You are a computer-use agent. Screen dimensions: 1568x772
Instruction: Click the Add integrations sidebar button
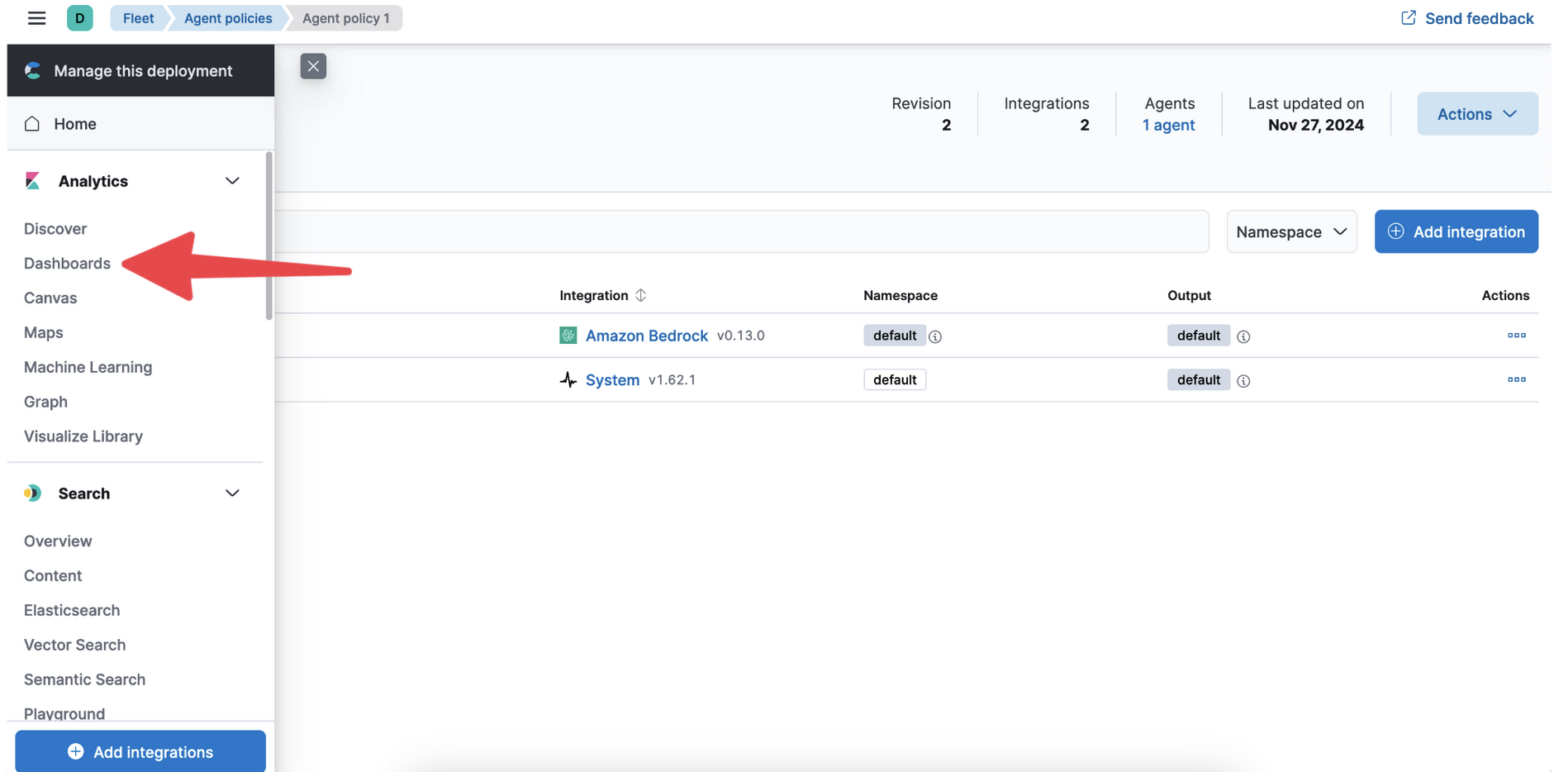(140, 751)
